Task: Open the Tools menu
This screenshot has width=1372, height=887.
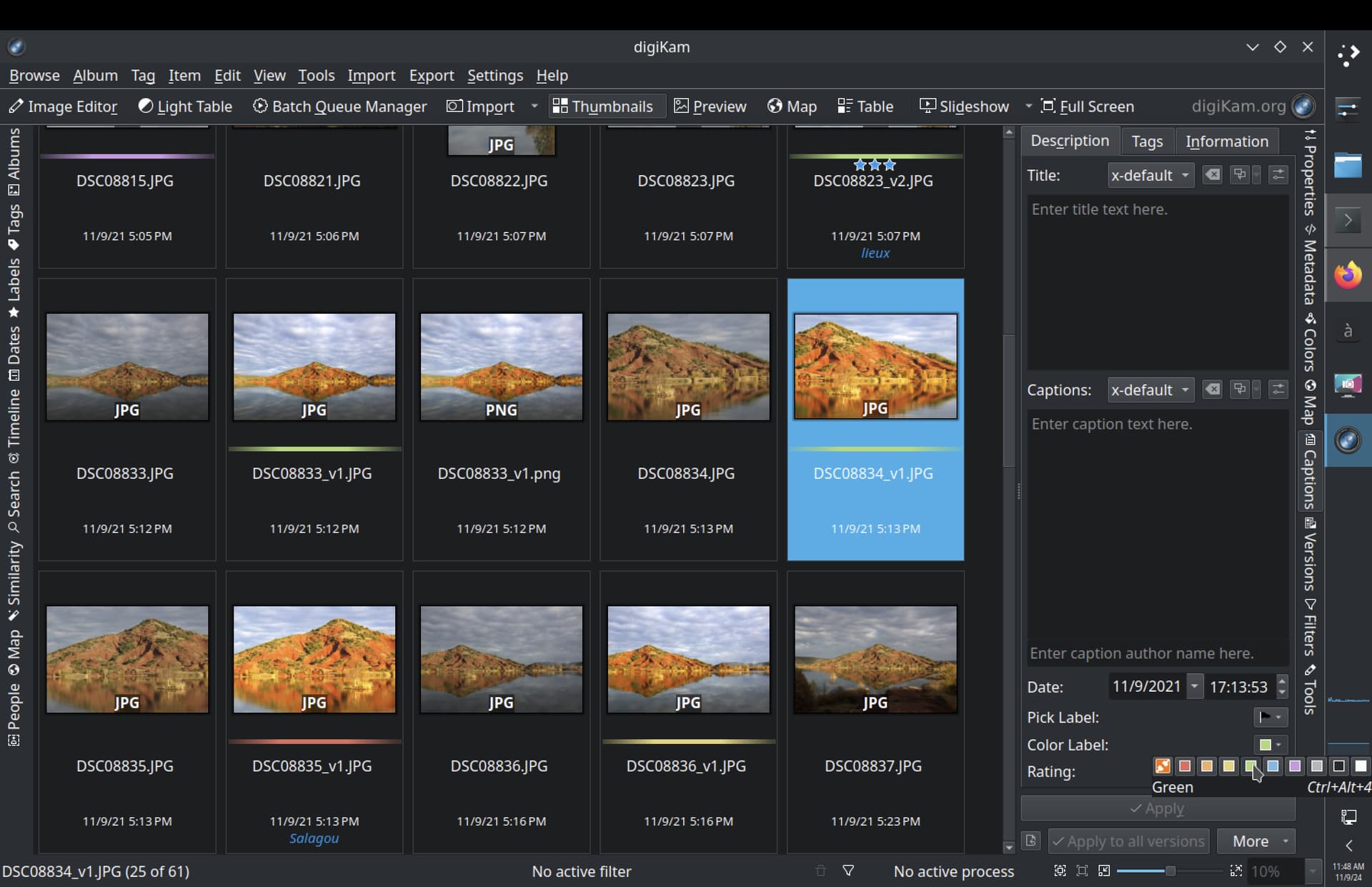Action: [x=316, y=75]
